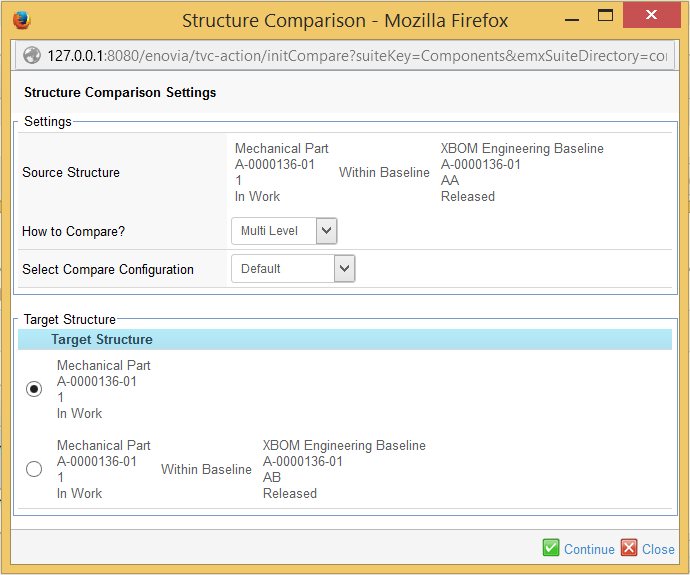
Task: Click the XBOM Engineering Baseline AB text
Action: (343, 469)
